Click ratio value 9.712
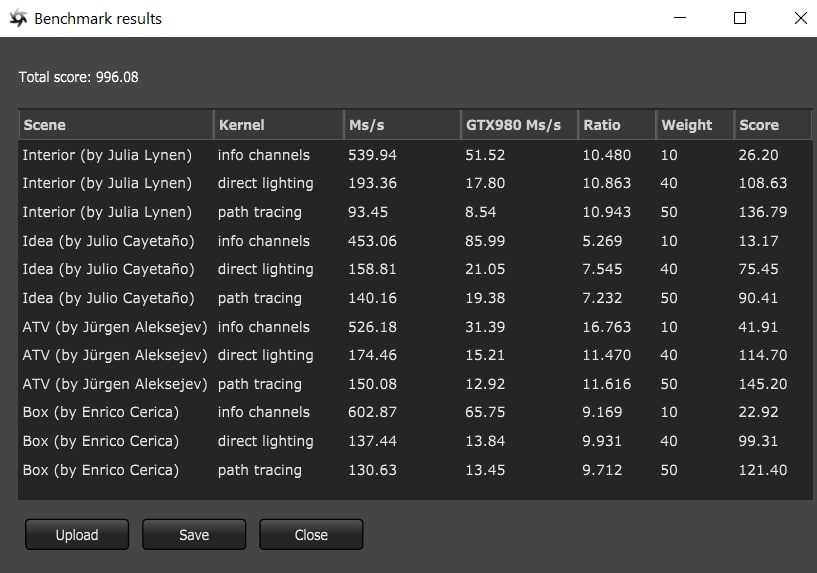This screenshot has width=817, height=573. [x=602, y=470]
